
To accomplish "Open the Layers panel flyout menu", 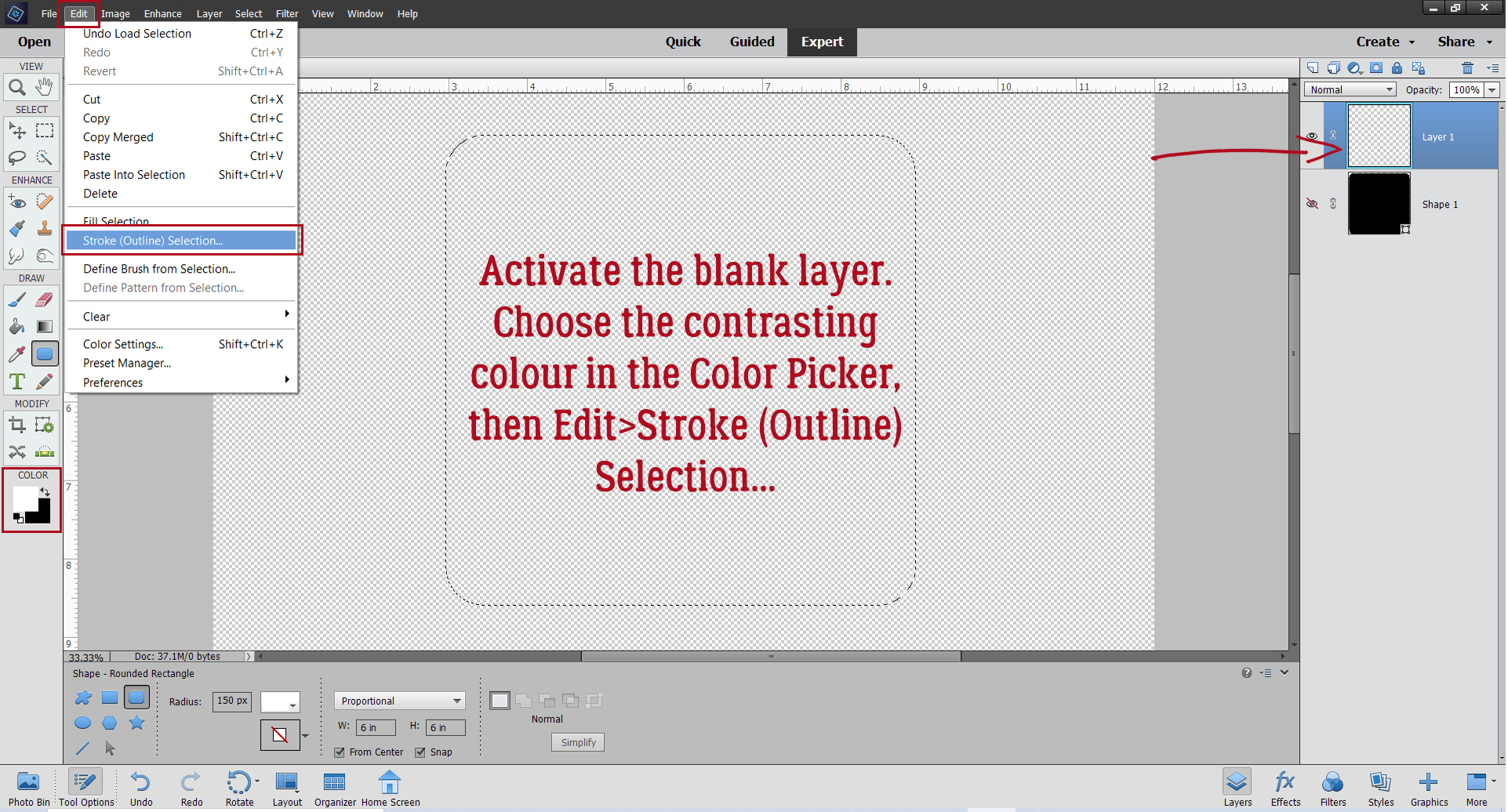I will pos(1492,68).
